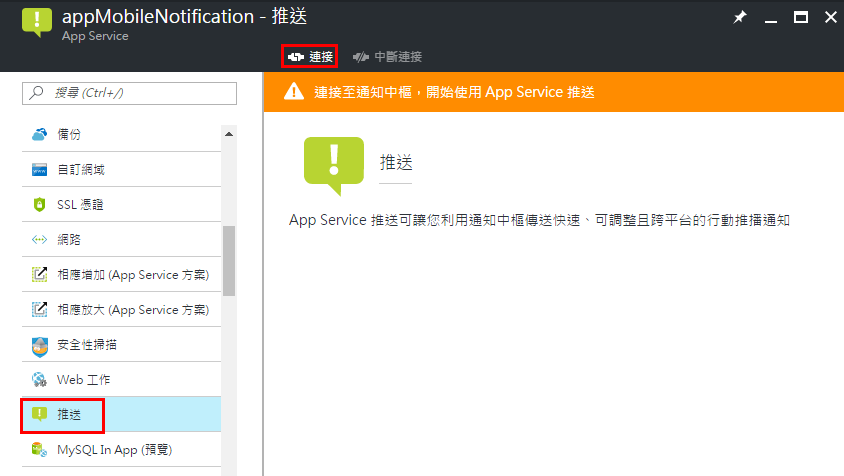Click the sidebar scroll up arrow
The height and width of the screenshot is (476, 844).
click(x=229, y=134)
